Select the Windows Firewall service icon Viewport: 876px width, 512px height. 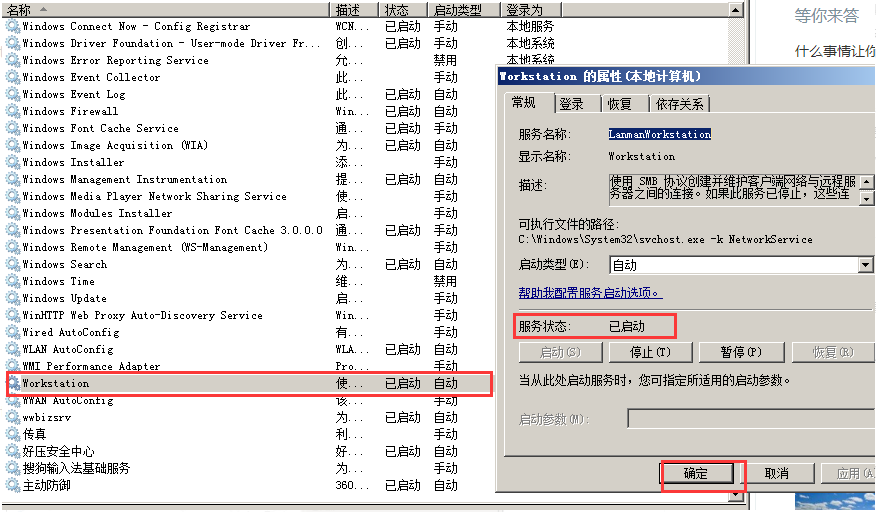pyautogui.click(x=12, y=111)
